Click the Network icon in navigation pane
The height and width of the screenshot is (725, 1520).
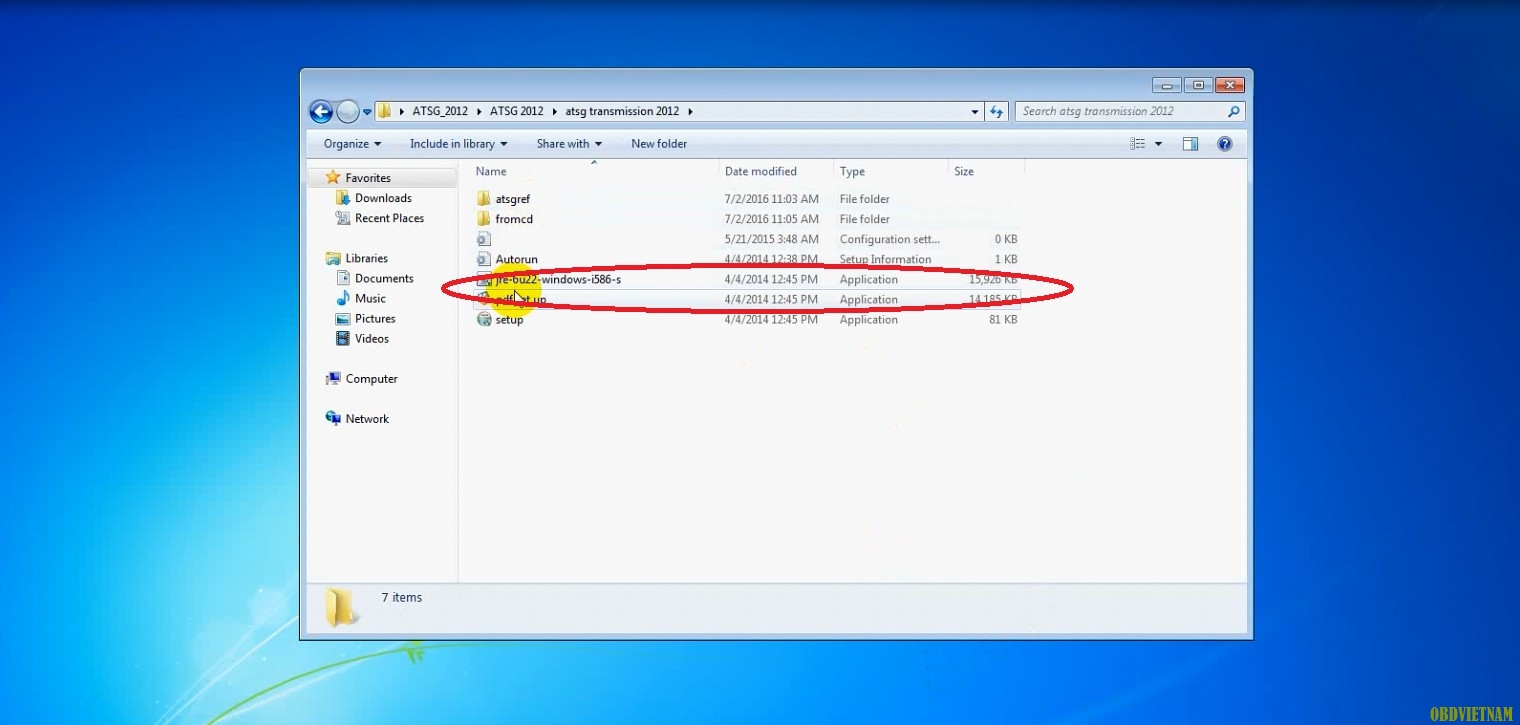[333, 418]
